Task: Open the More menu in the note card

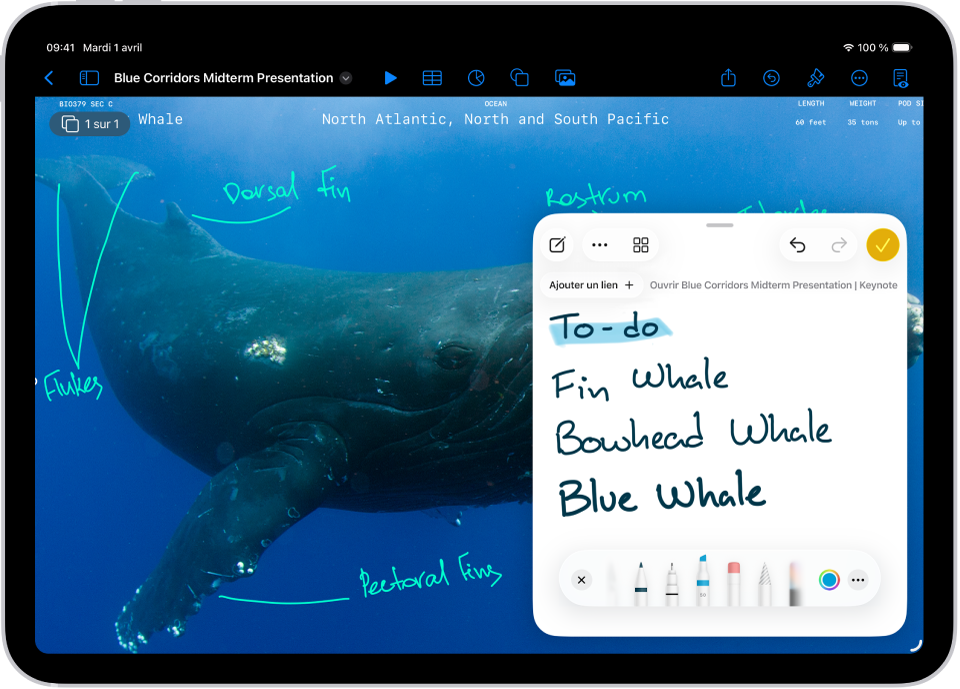Action: [x=599, y=244]
